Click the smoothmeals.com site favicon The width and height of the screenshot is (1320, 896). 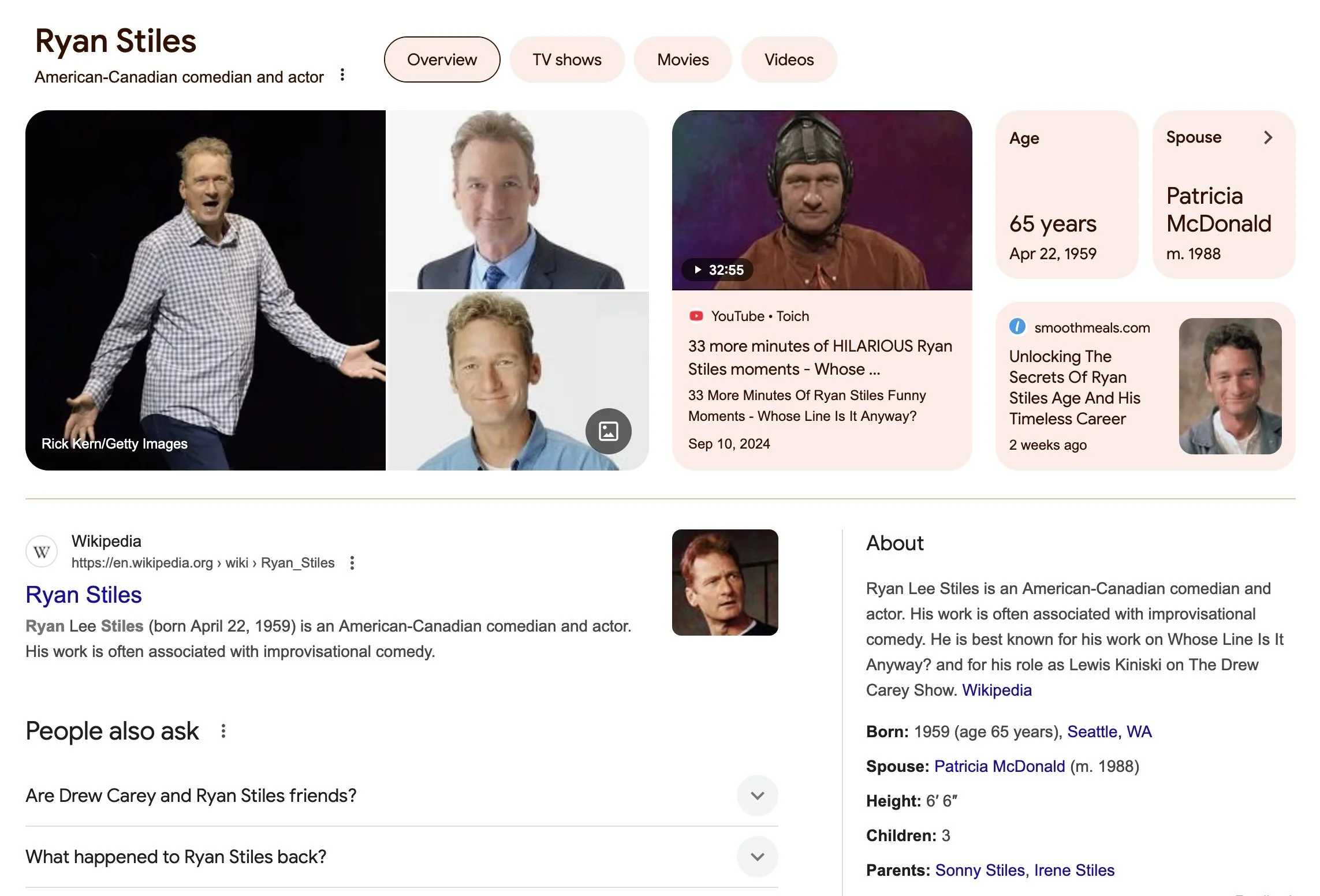pos(1017,327)
